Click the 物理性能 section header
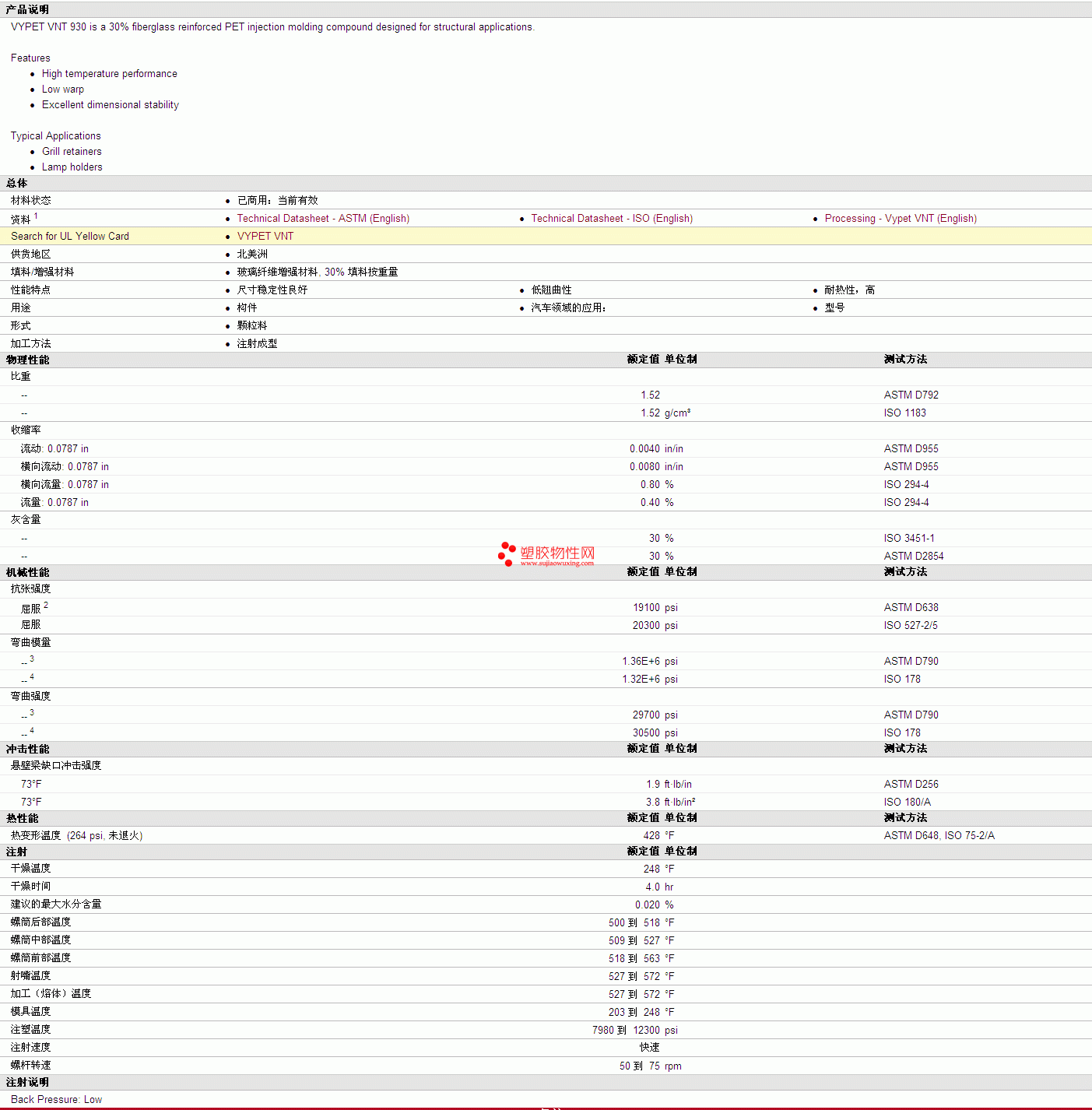This screenshot has height=1110, width=1092. (28, 360)
